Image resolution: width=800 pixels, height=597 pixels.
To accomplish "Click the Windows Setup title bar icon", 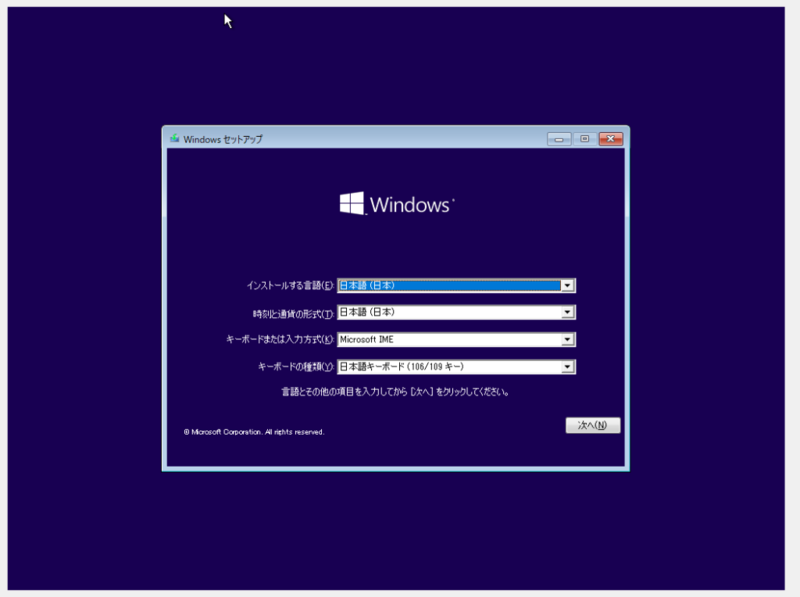I will (x=174, y=138).
